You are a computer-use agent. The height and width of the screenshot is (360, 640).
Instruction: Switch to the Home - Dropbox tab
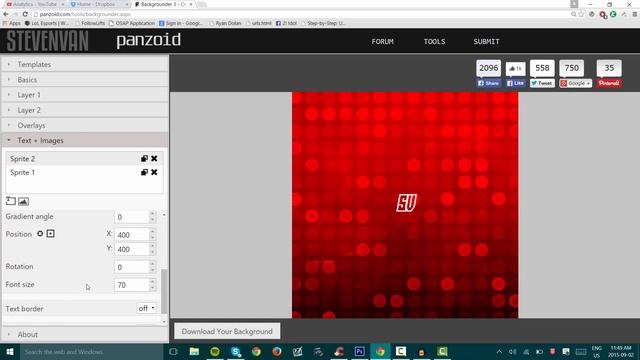coord(99,4)
